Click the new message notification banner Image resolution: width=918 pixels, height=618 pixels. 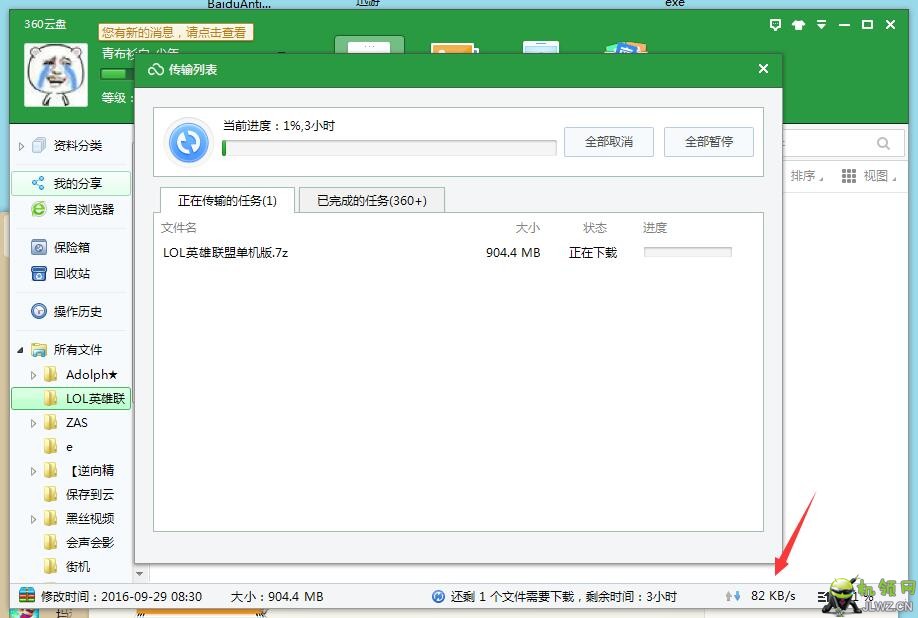(176, 32)
